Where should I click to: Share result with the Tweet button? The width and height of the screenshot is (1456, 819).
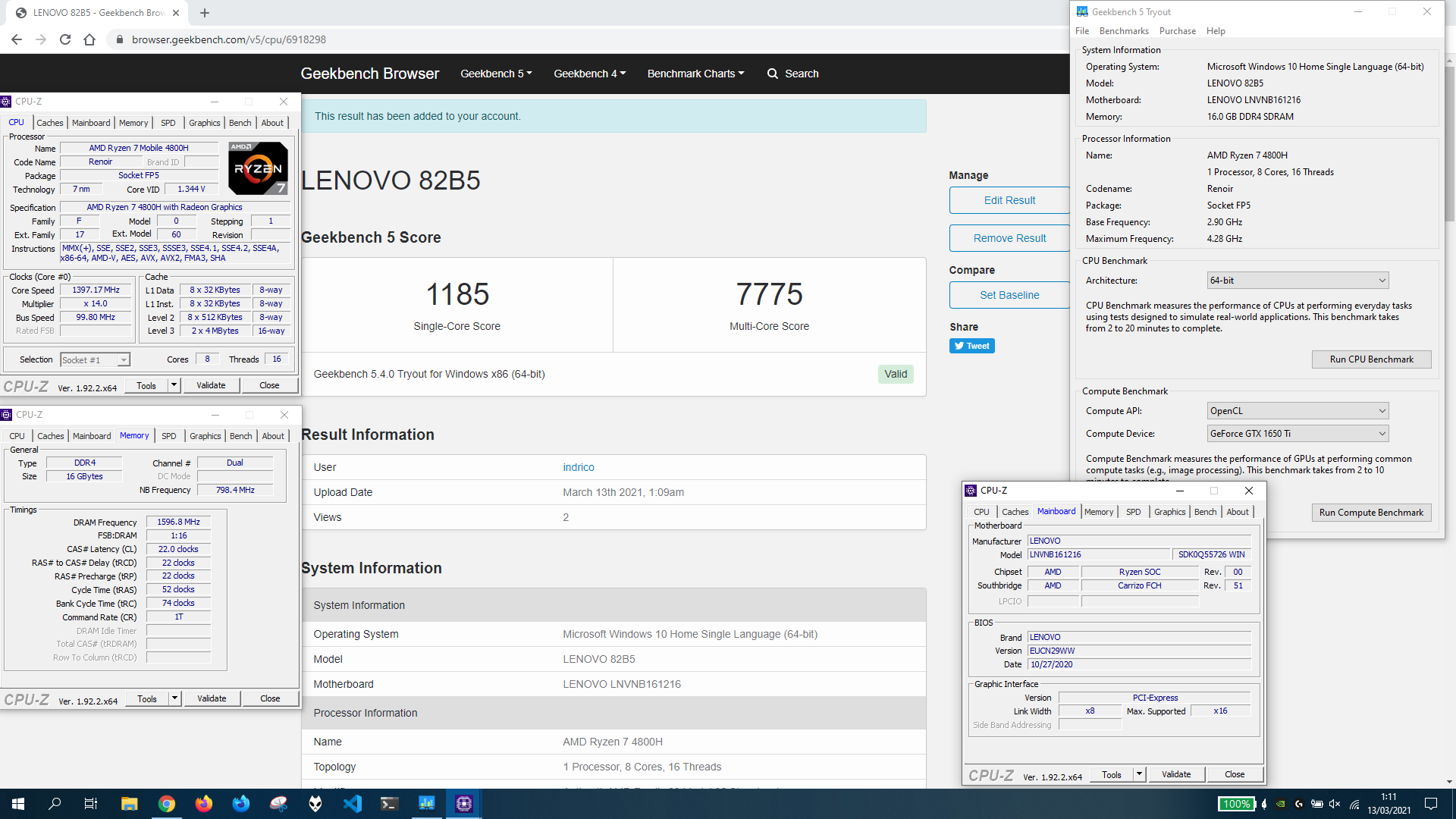(971, 346)
